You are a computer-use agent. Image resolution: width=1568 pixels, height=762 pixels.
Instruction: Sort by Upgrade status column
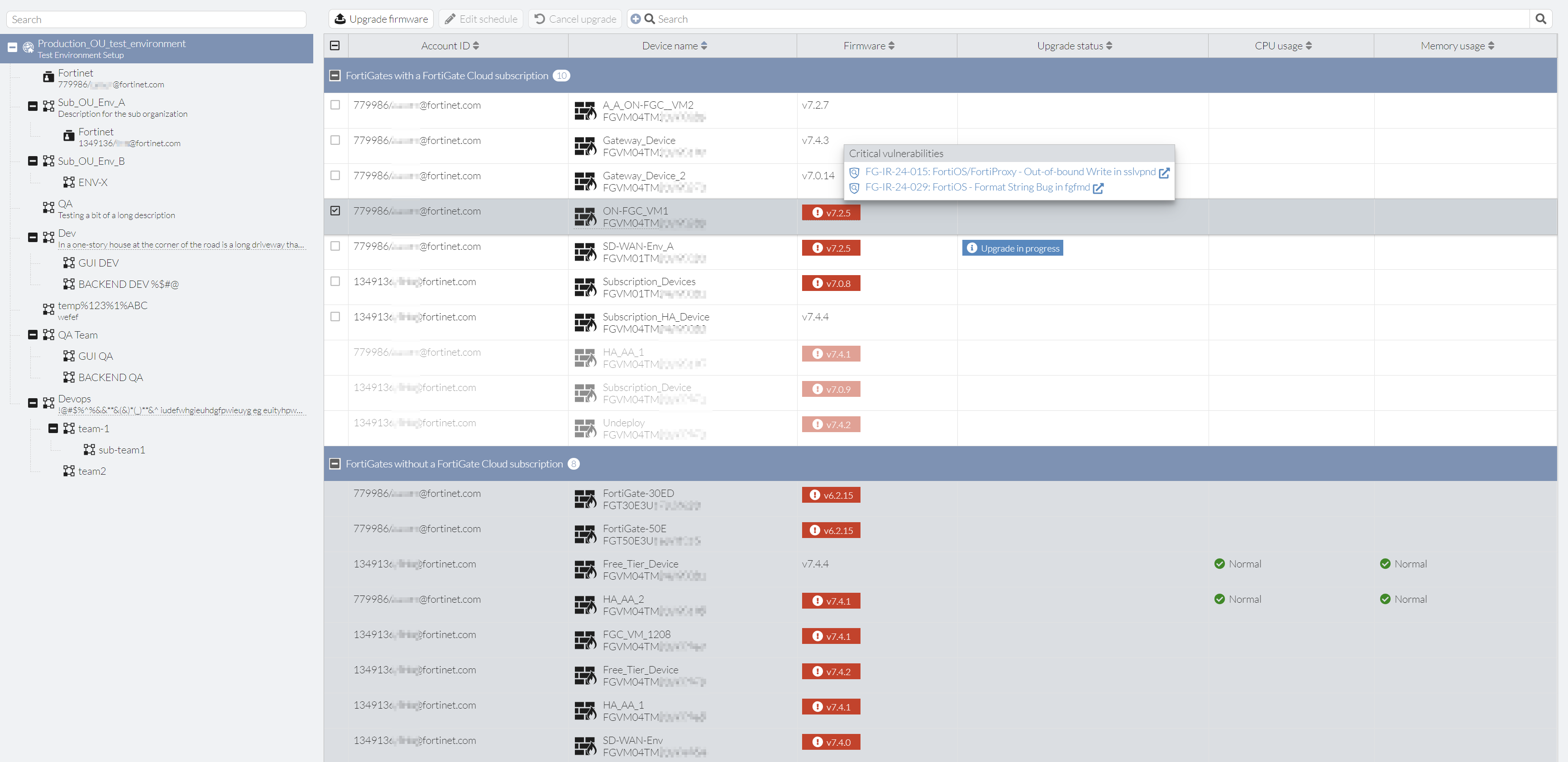coord(1074,46)
